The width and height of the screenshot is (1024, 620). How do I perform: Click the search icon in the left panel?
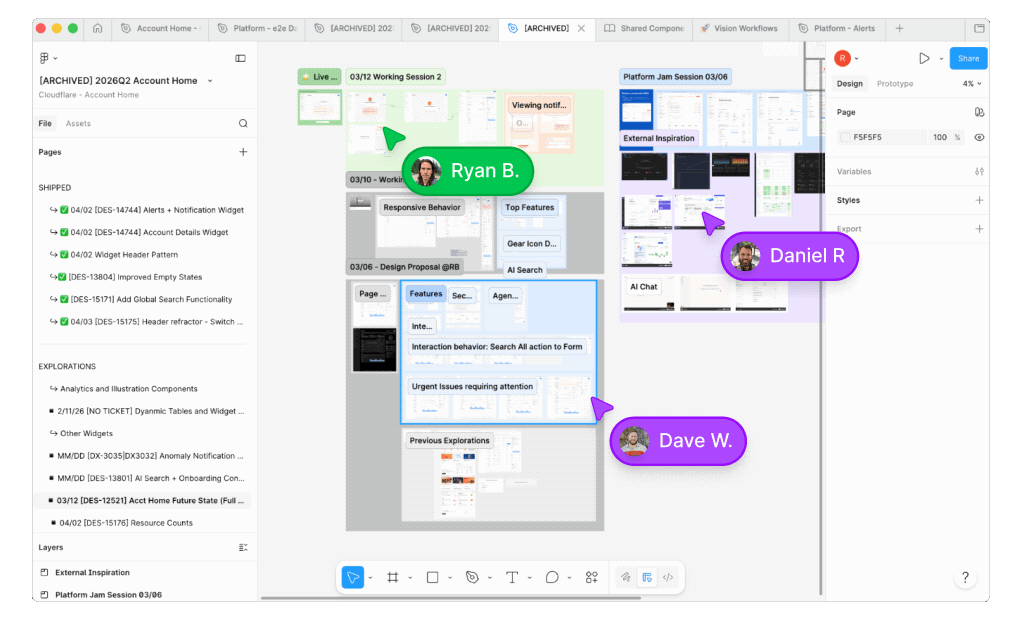pyautogui.click(x=243, y=123)
